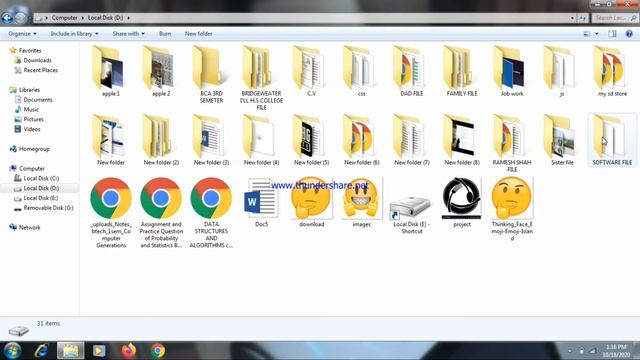
Task: Launch Internet Explorer from taskbar
Action: 41,351
